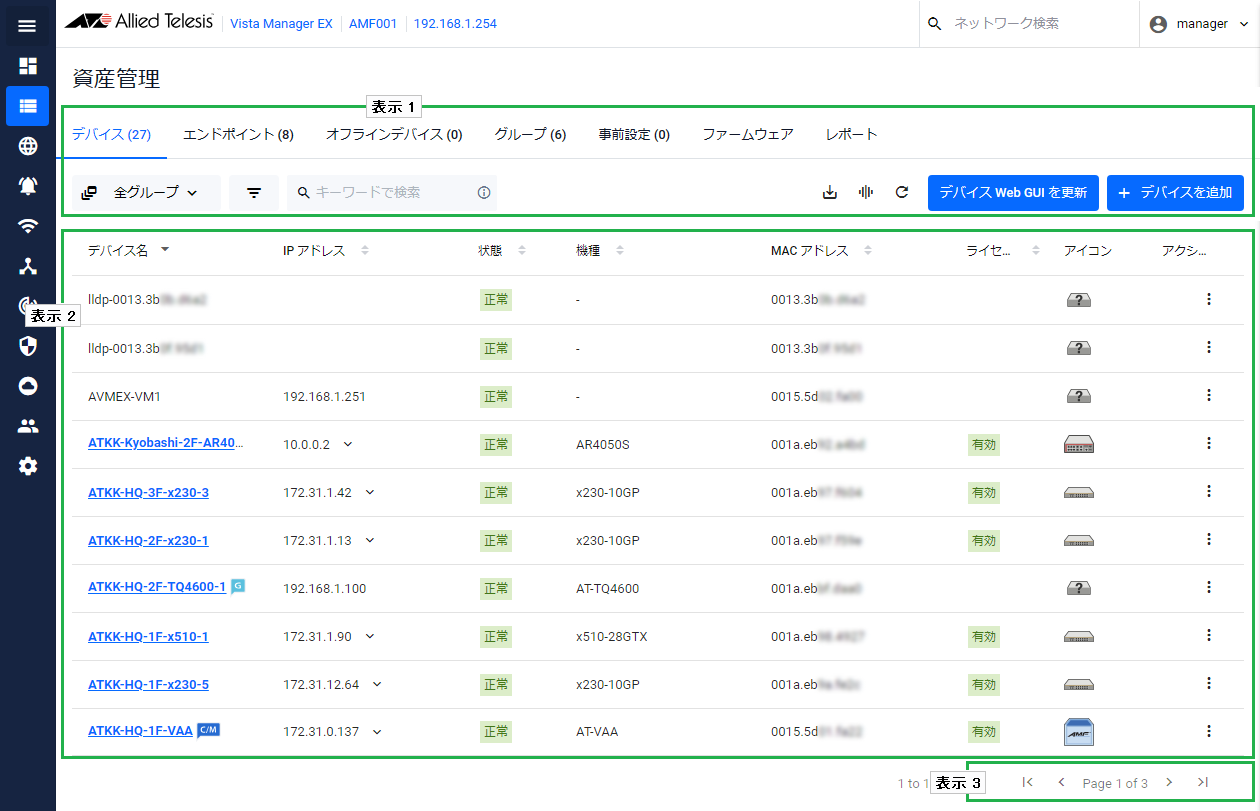Click the デバイスを追加 button
This screenshot has height=811, width=1260.
pyautogui.click(x=1175, y=192)
